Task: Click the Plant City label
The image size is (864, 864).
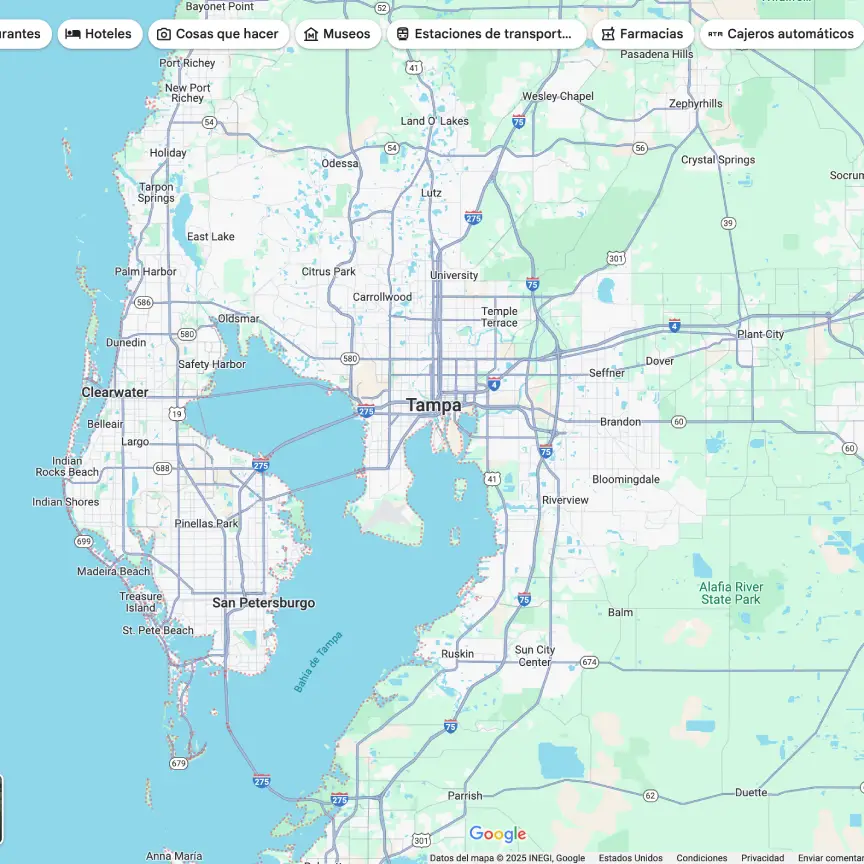Action: [760, 334]
